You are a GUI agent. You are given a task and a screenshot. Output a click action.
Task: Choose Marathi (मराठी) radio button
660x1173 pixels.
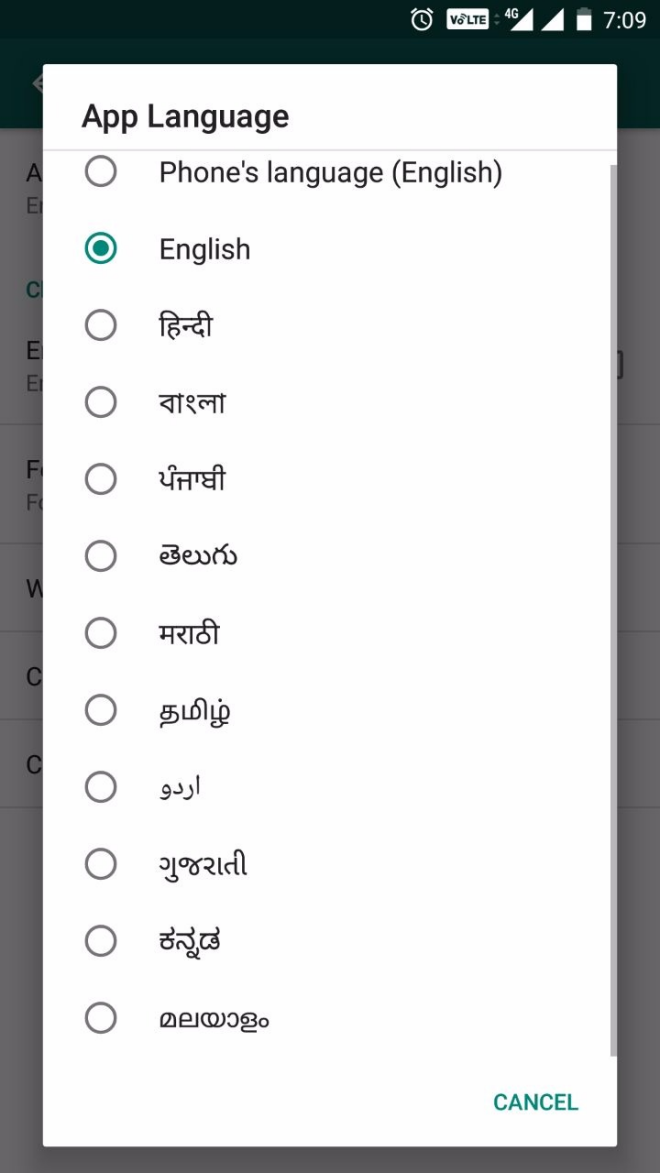coord(101,634)
